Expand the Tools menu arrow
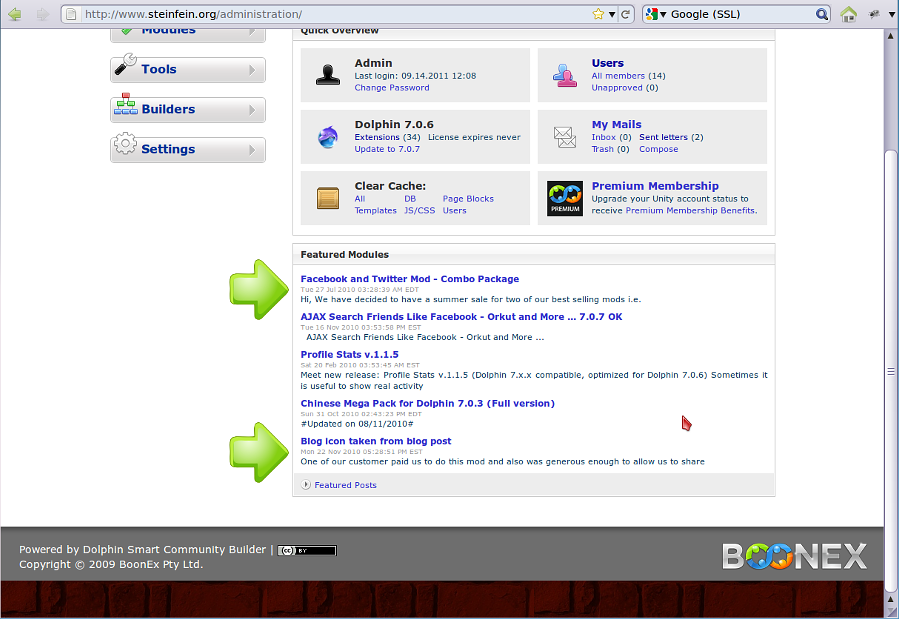The image size is (899, 619). pos(252,70)
